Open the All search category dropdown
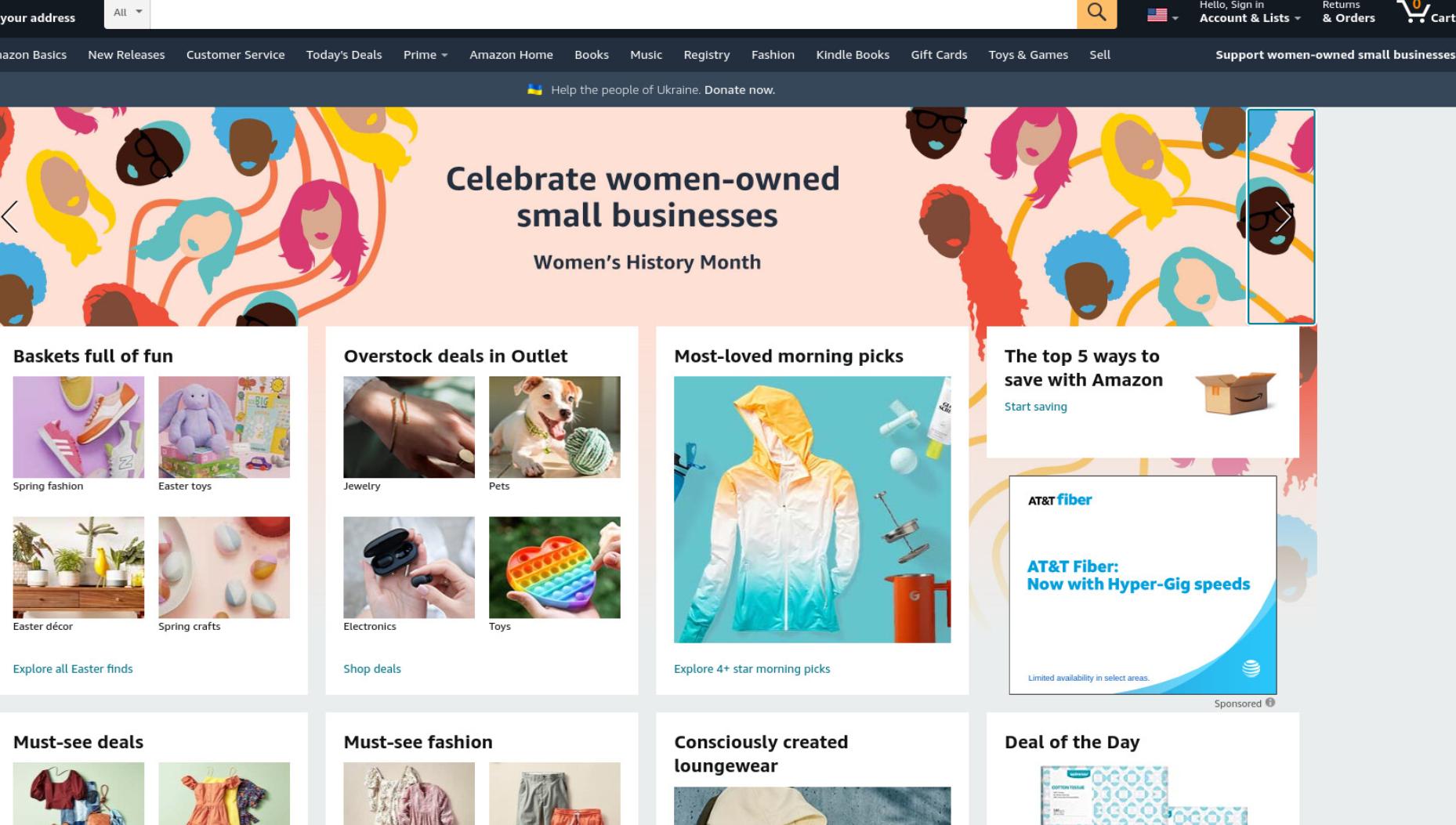 pos(127,13)
